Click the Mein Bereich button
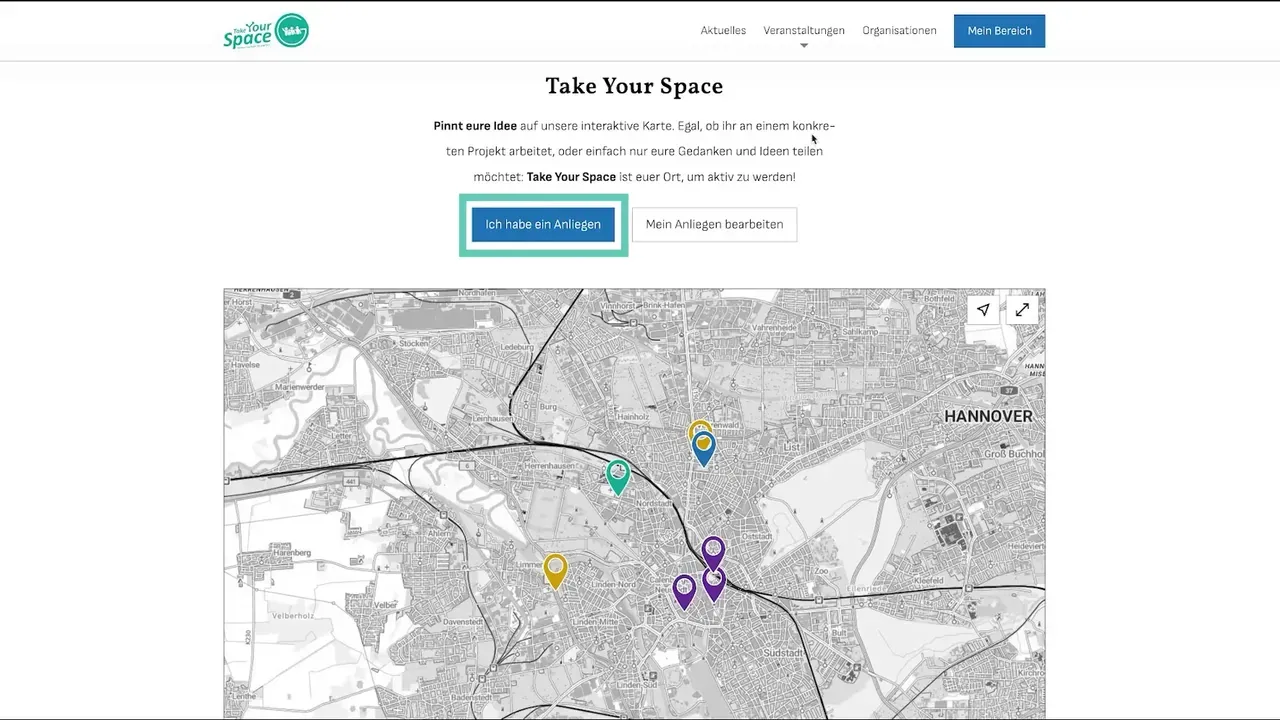This screenshot has height=720, width=1280. coord(999,31)
